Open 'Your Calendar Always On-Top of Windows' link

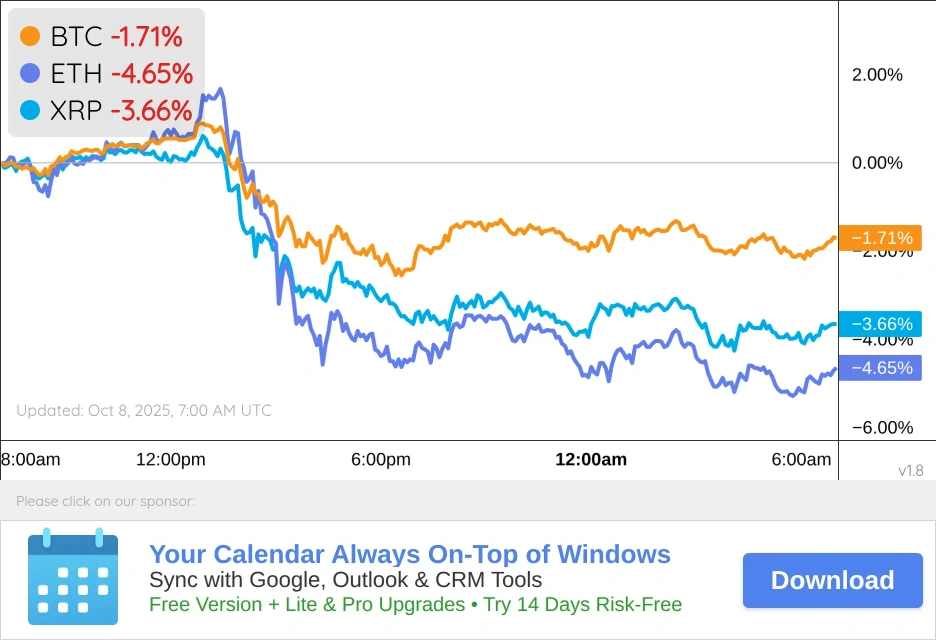(x=409, y=554)
